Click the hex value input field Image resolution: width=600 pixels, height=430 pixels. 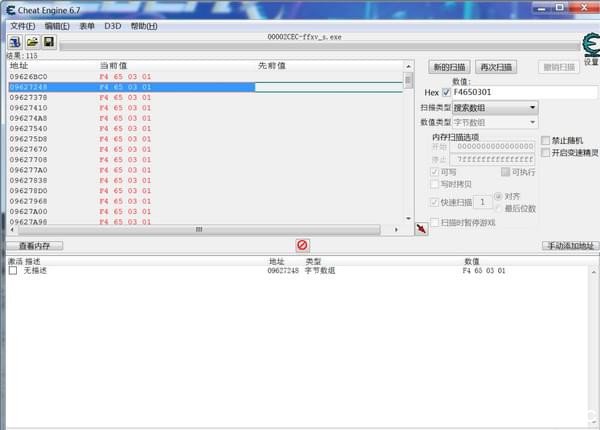[x=524, y=92]
